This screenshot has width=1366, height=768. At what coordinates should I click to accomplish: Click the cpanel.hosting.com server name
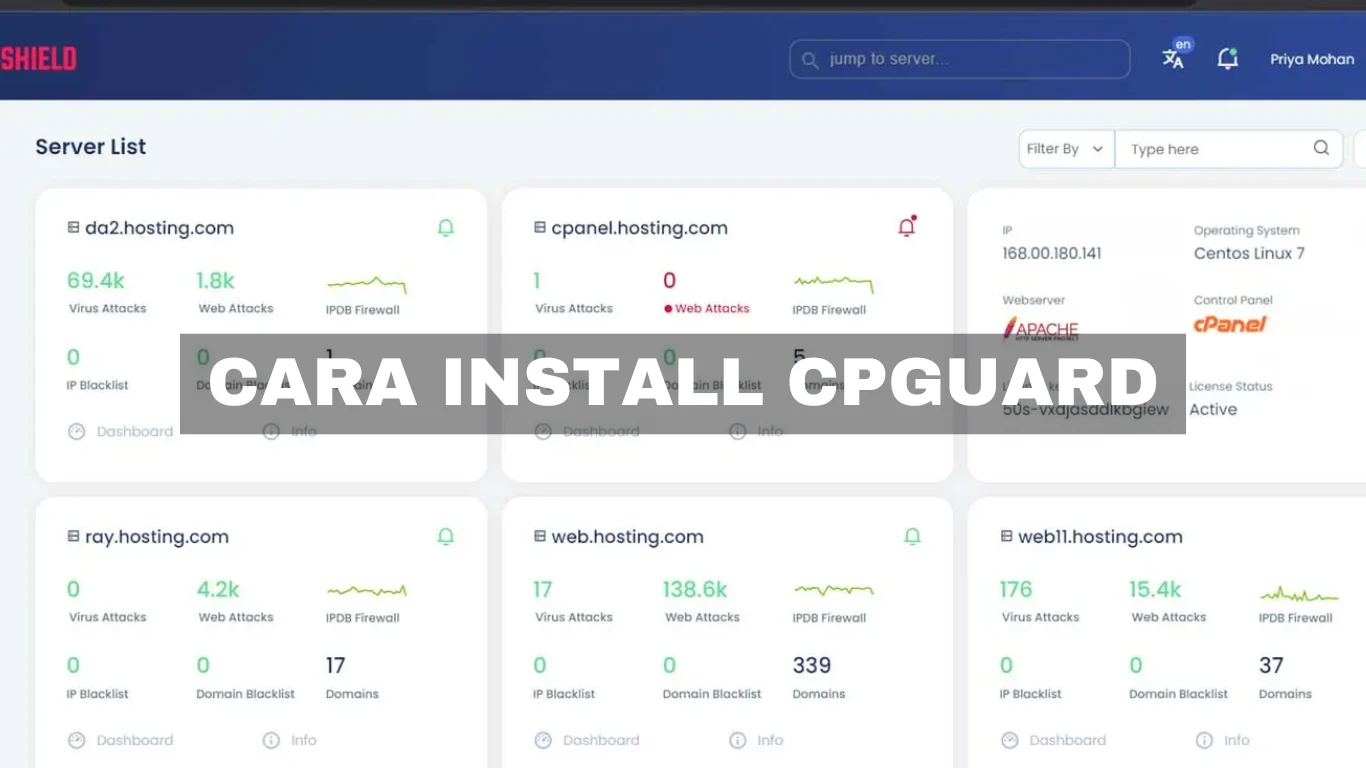point(639,228)
